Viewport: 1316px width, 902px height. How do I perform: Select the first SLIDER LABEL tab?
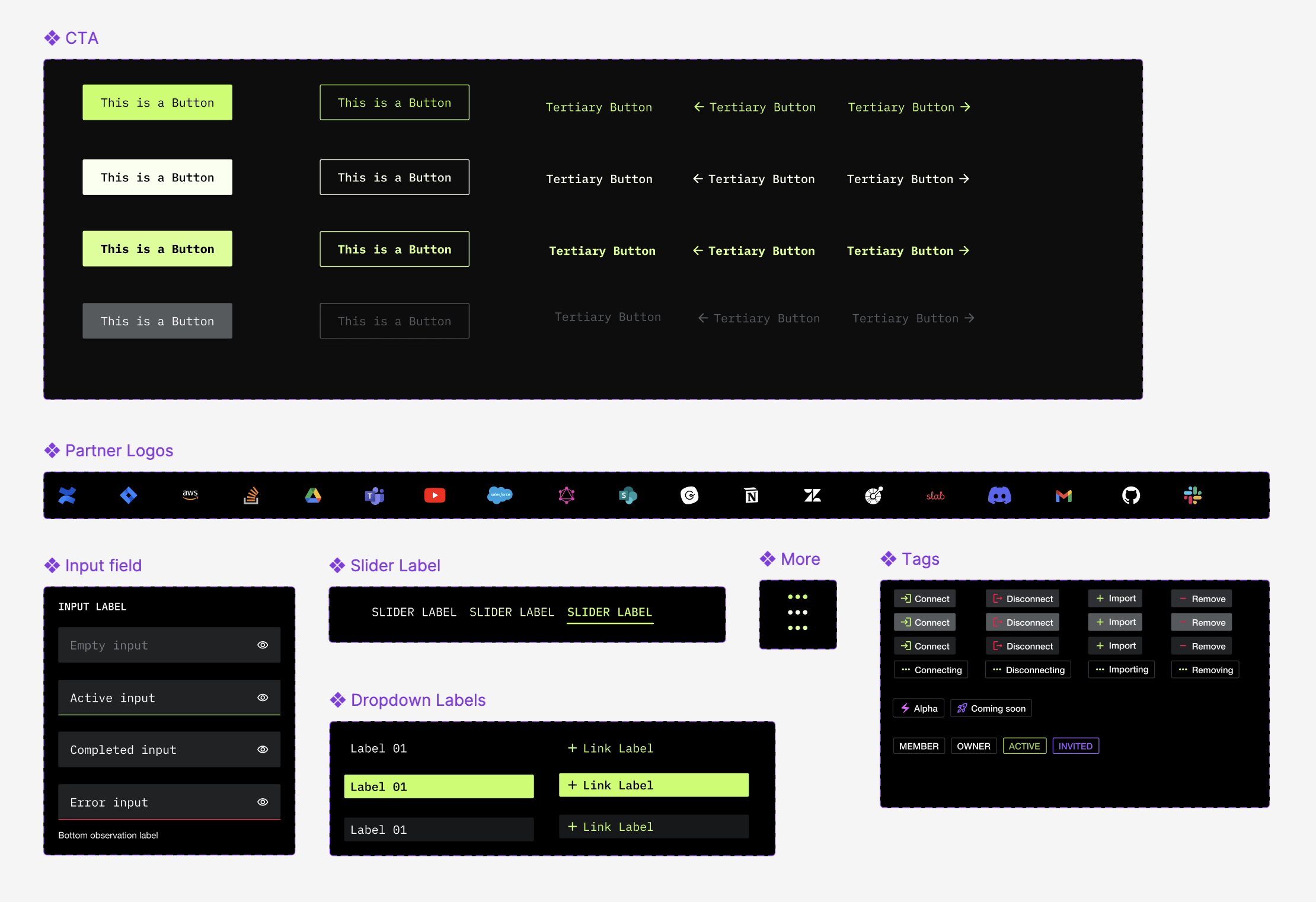coord(414,612)
